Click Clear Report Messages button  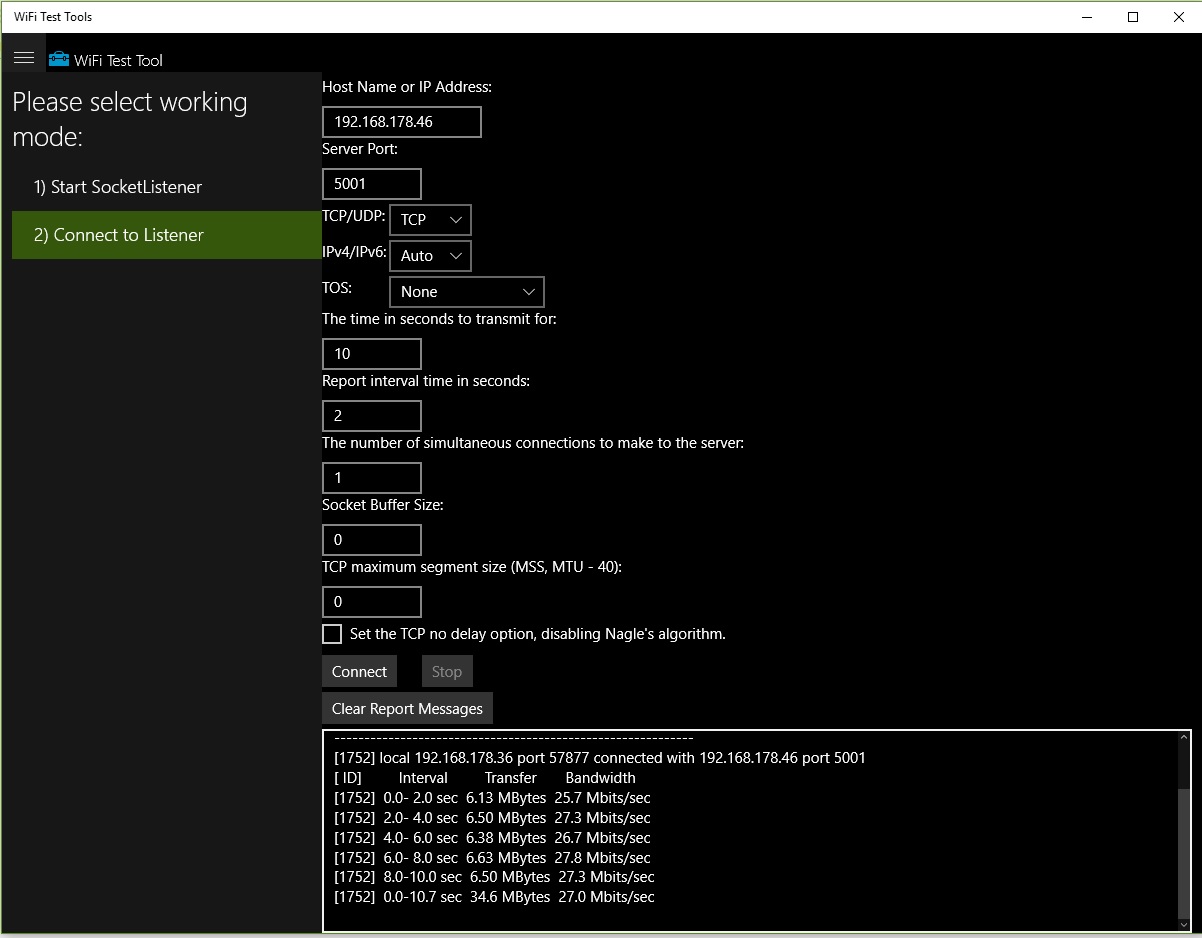coord(407,709)
